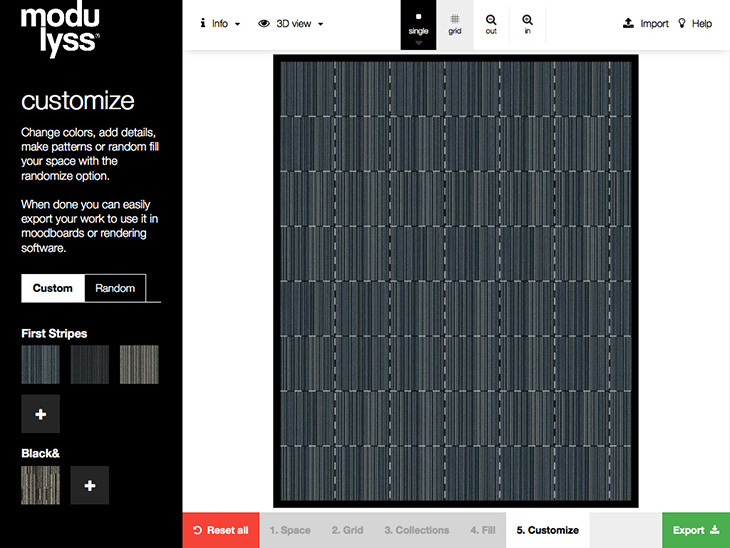Add a tile to First Stripes
The image size is (730, 548).
(40, 413)
